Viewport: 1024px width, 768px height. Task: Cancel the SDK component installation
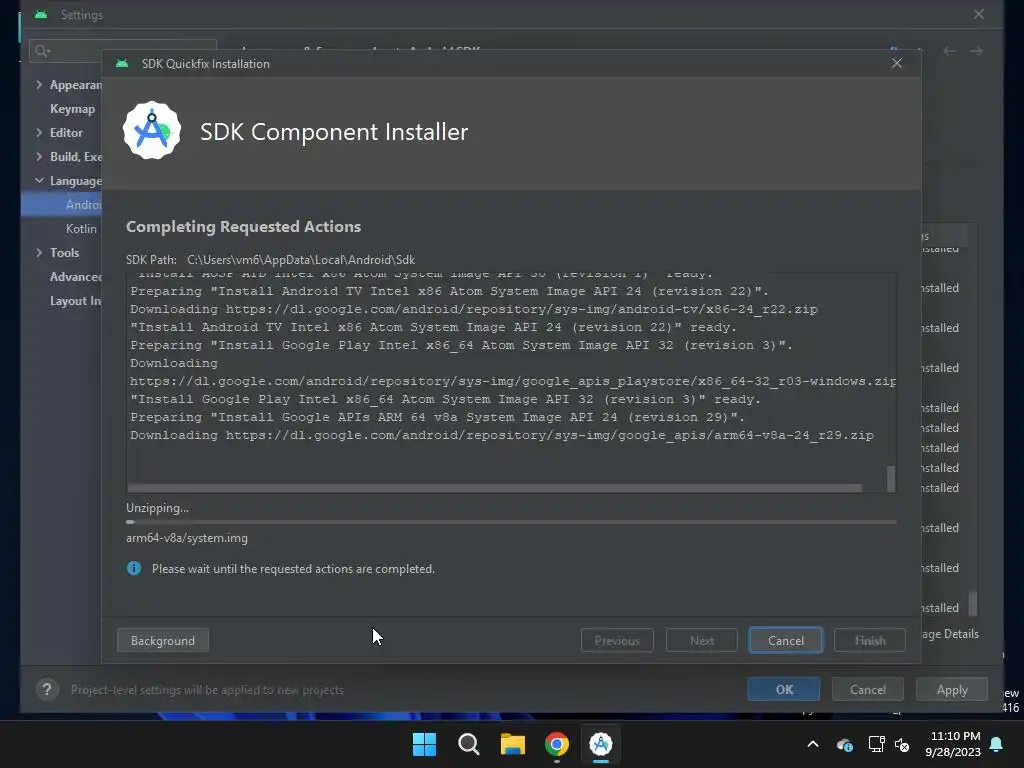(x=786, y=641)
